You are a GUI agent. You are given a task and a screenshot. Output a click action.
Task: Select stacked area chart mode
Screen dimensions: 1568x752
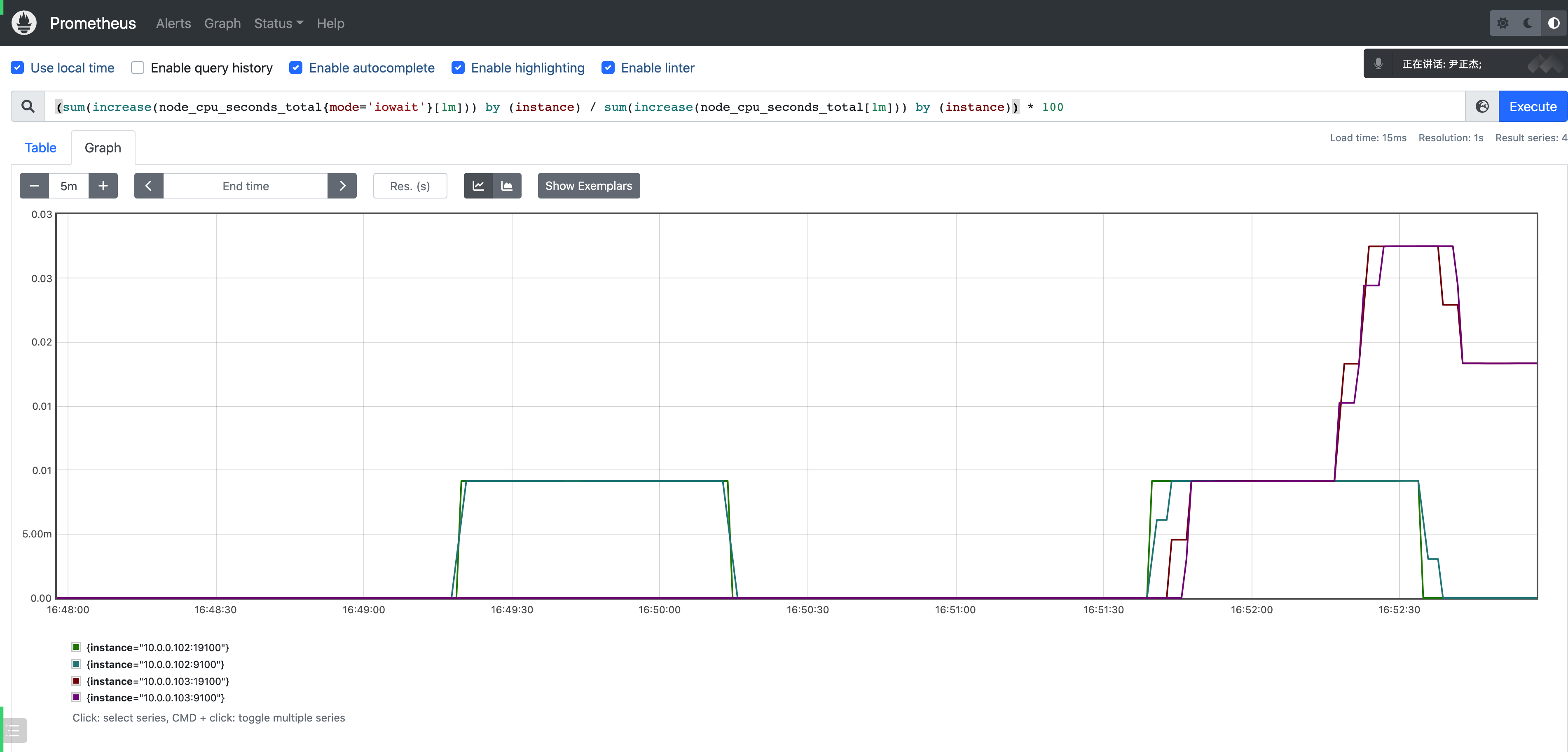pos(506,186)
